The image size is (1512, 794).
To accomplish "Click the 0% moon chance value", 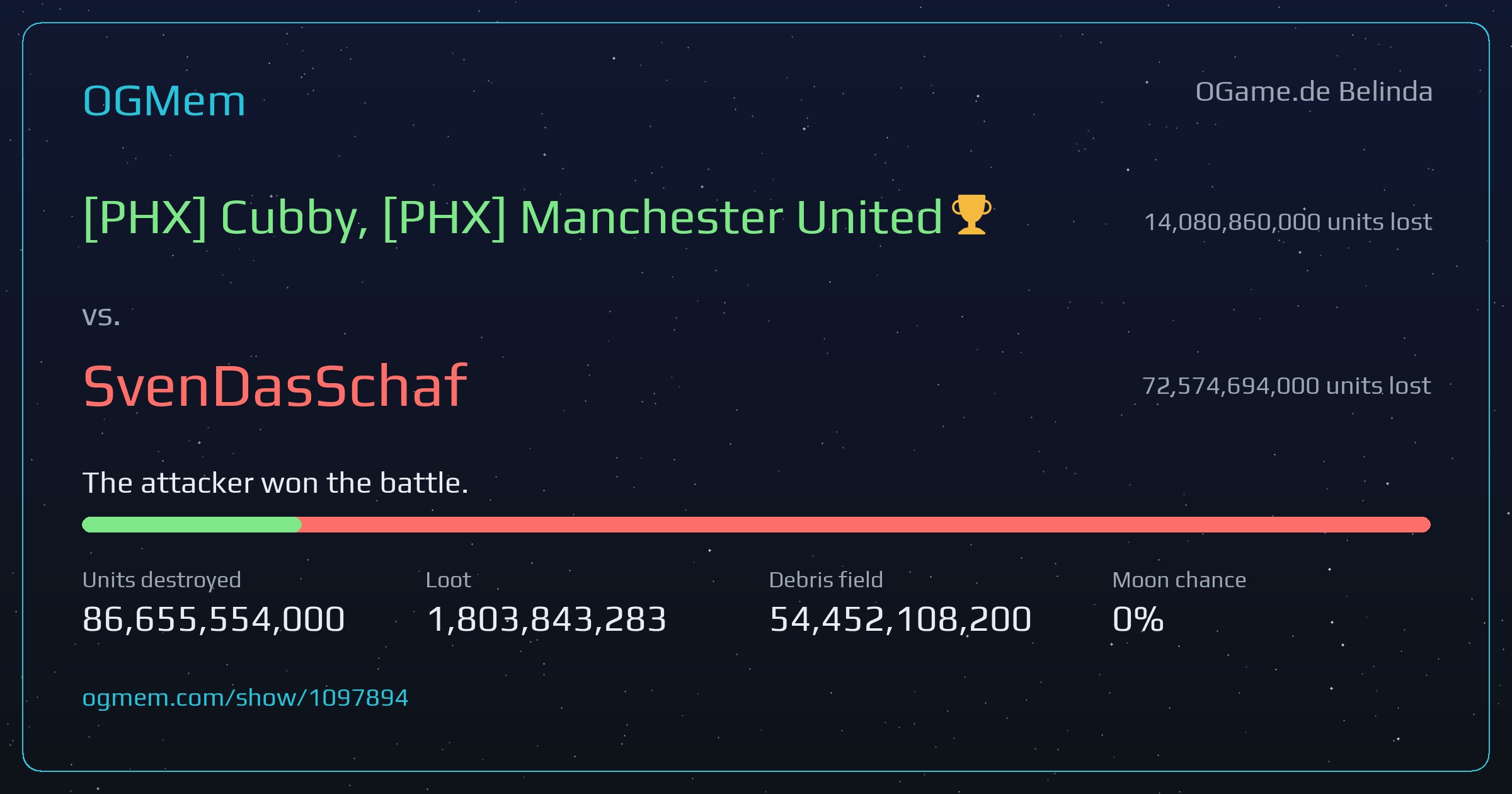I will [x=1138, y=619].
